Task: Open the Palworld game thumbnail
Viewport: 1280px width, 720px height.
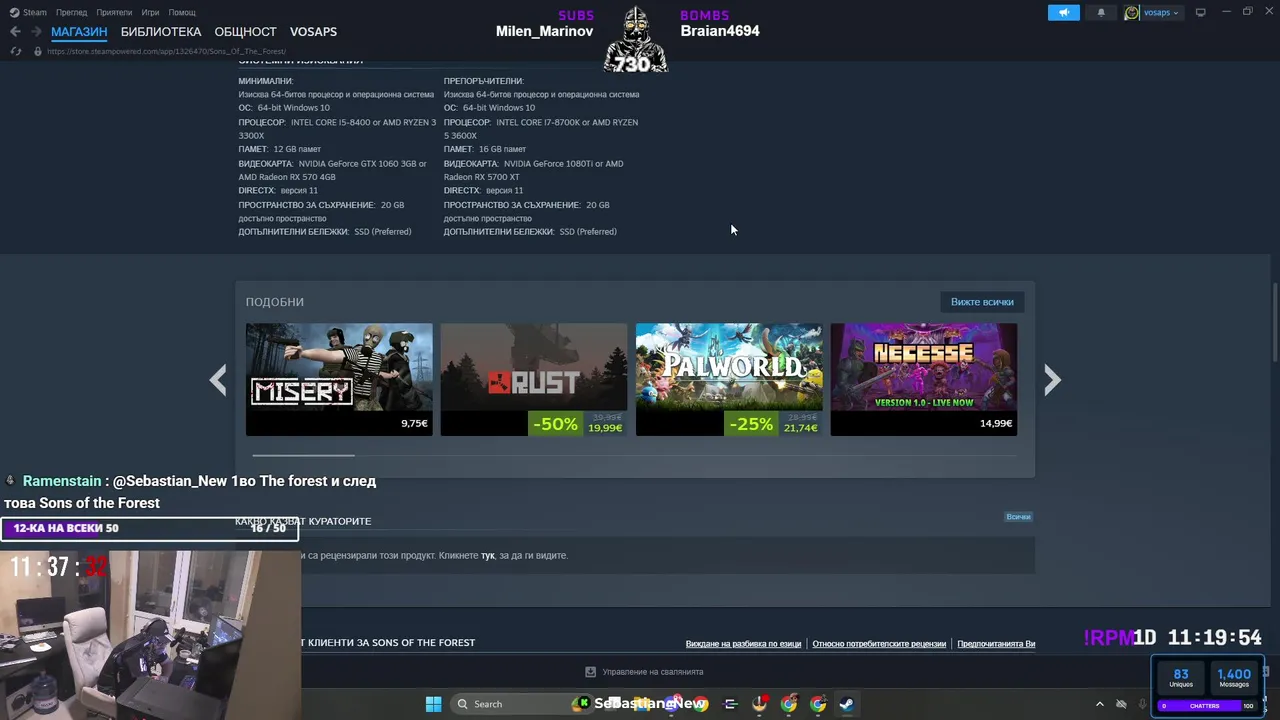Action: 729,379
